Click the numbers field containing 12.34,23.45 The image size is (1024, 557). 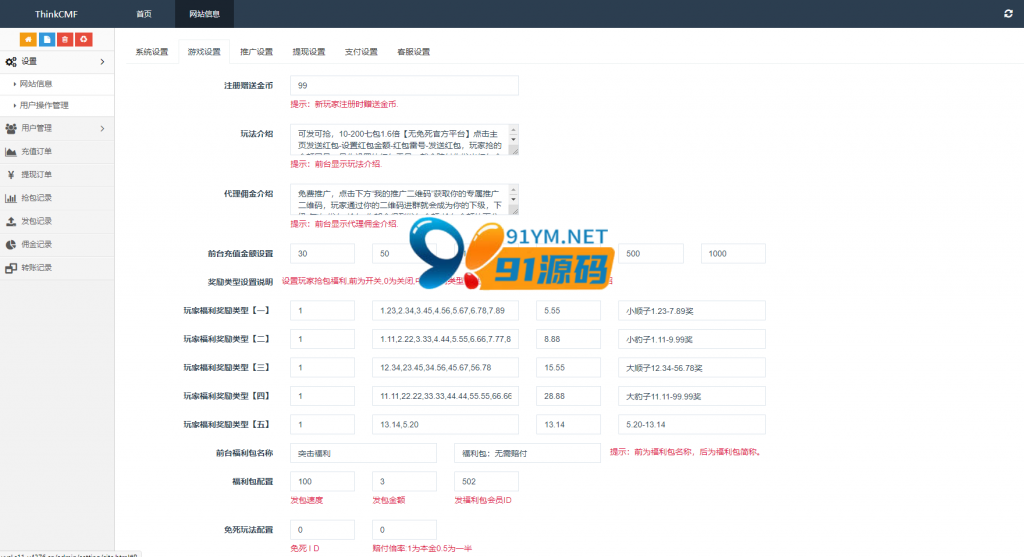pyautogui.click(x=445, y=368)
